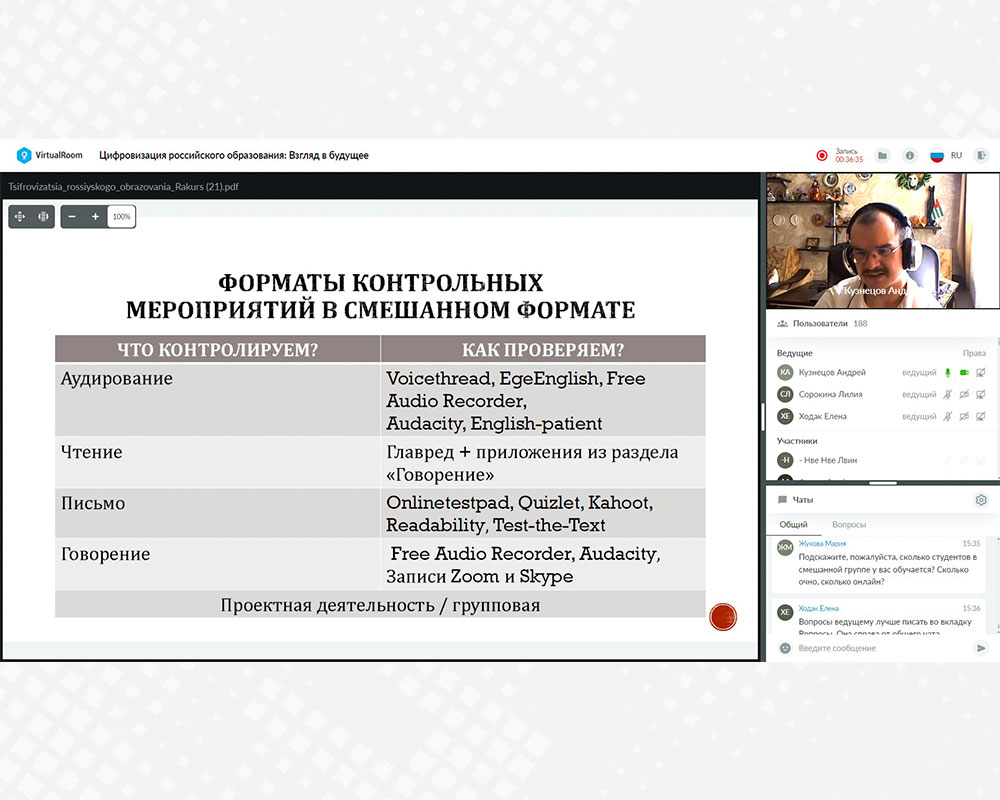Image resolution: width=1000 pixels, height=800 pixels.
Task: Click the ХЕ avatar in presenters list
Action: point(785,416)
